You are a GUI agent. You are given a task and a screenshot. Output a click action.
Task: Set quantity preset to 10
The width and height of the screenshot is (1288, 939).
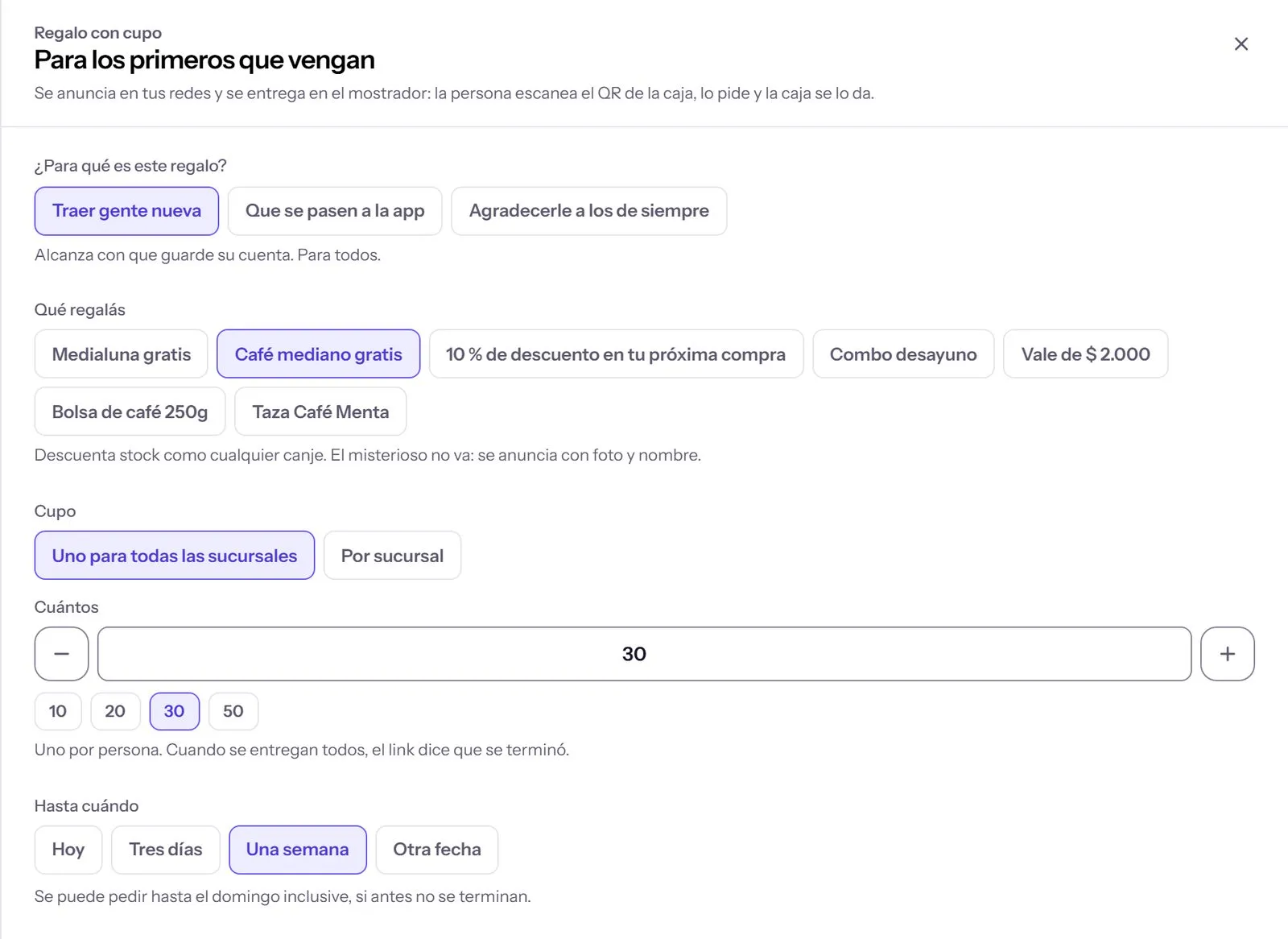point(58,711)
